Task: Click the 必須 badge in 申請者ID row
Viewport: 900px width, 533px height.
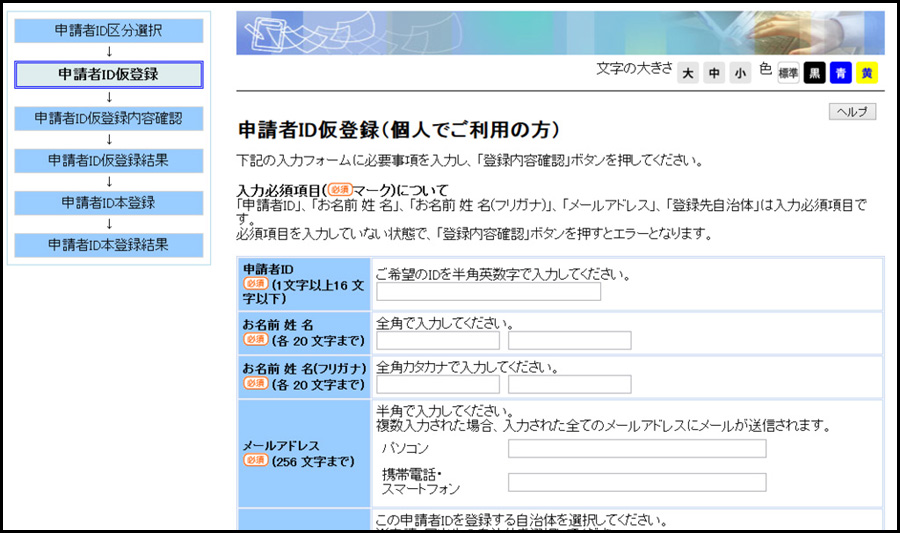Action: tap(255, 283)
